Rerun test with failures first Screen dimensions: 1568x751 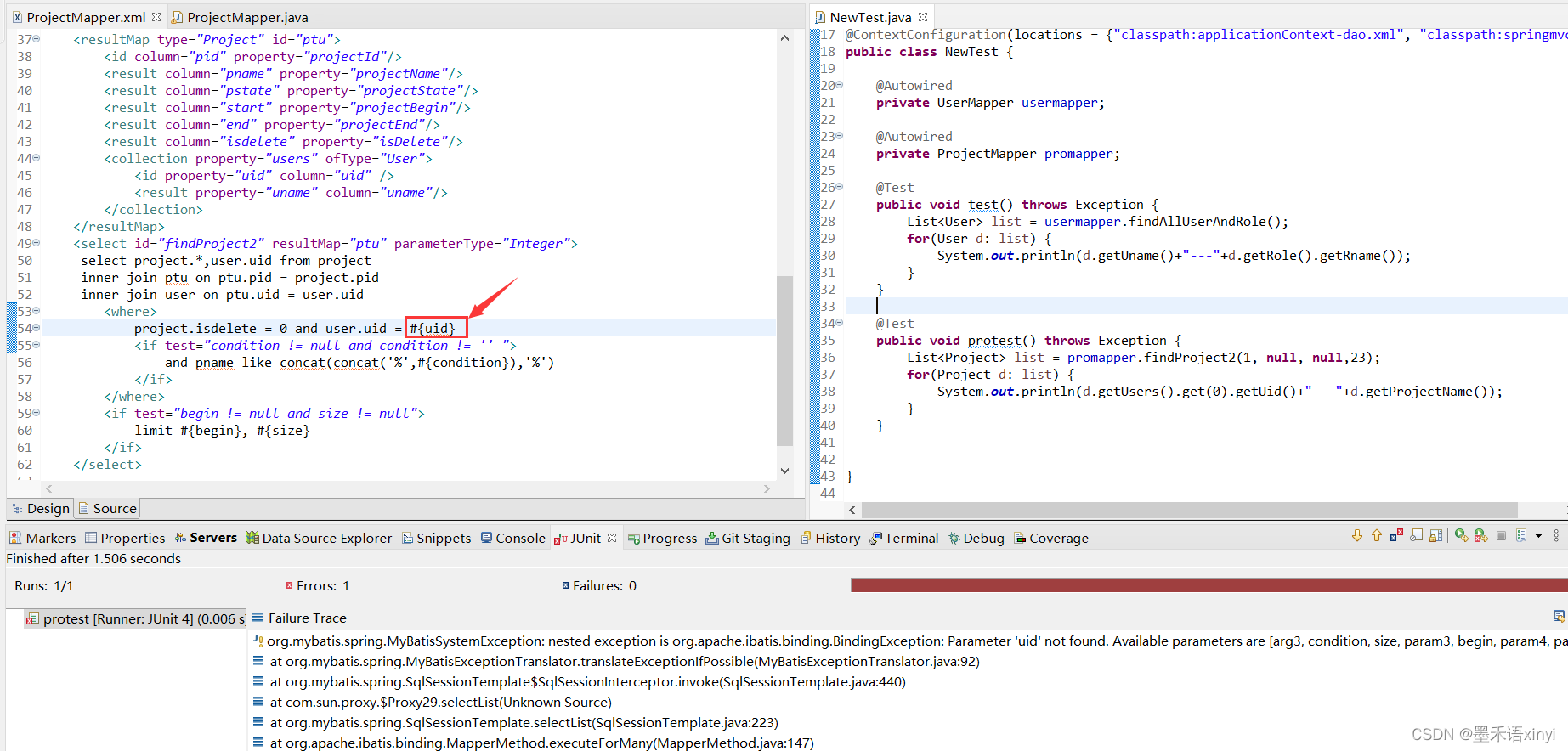(x=1480, y=536)
